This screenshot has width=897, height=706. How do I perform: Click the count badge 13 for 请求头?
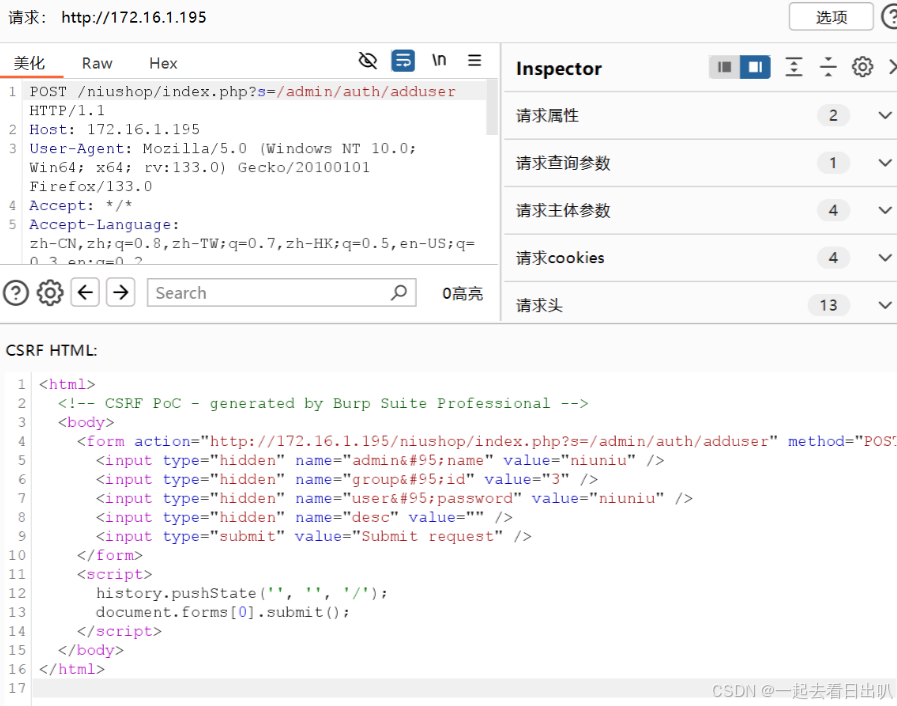pyautogui.click(x=828, y=306)
